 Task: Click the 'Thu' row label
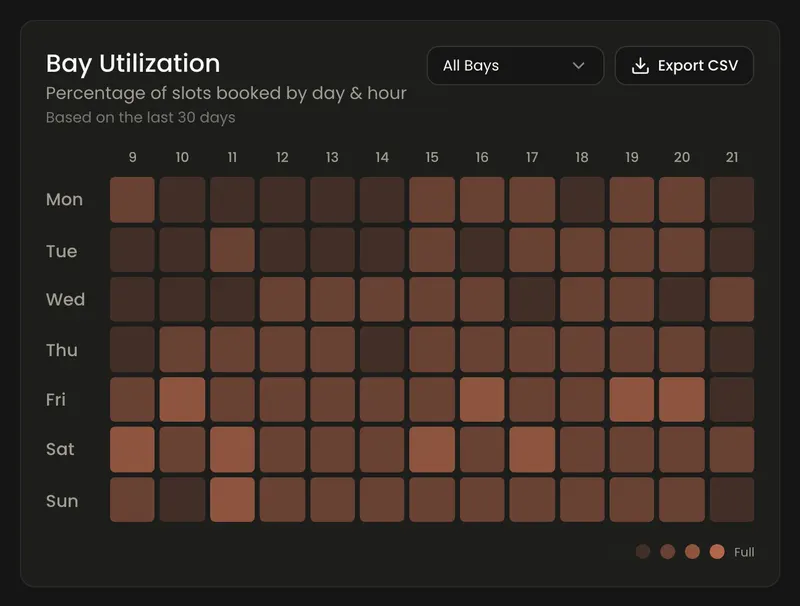62,350
